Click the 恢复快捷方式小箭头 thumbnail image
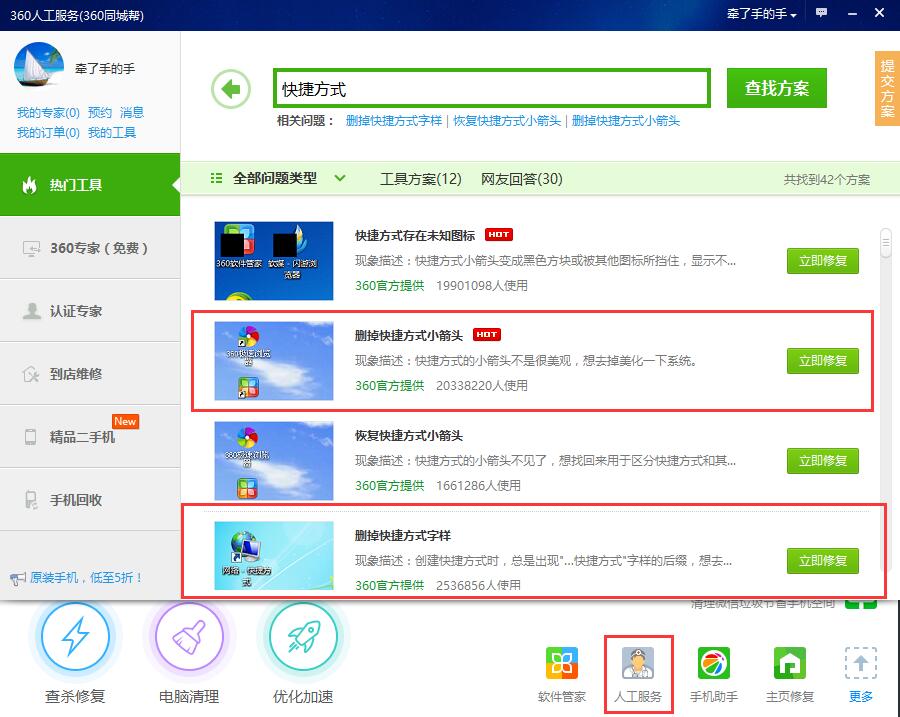 point(274,460)
